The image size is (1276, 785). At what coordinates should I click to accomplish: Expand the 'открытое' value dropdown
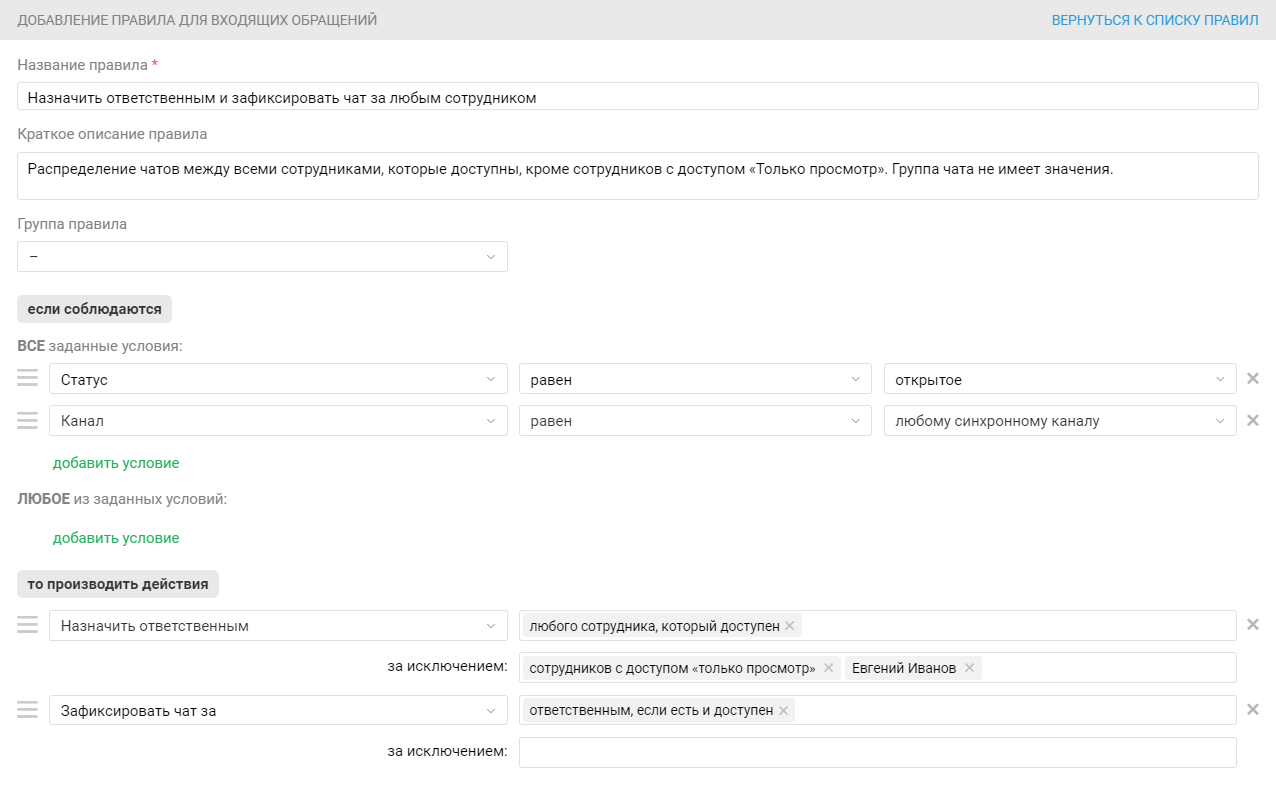[x=1059, y=380]
